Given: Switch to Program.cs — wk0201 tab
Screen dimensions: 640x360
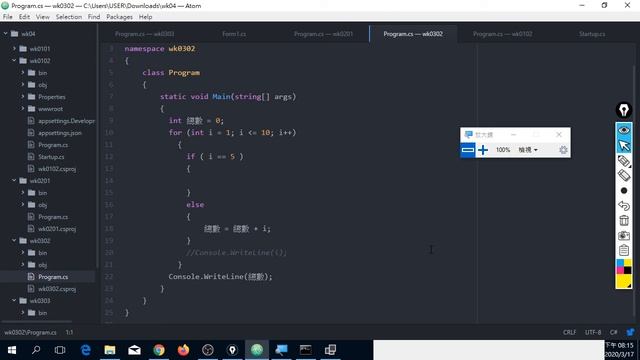Looking at the screenshot, I should pos(323,34).
